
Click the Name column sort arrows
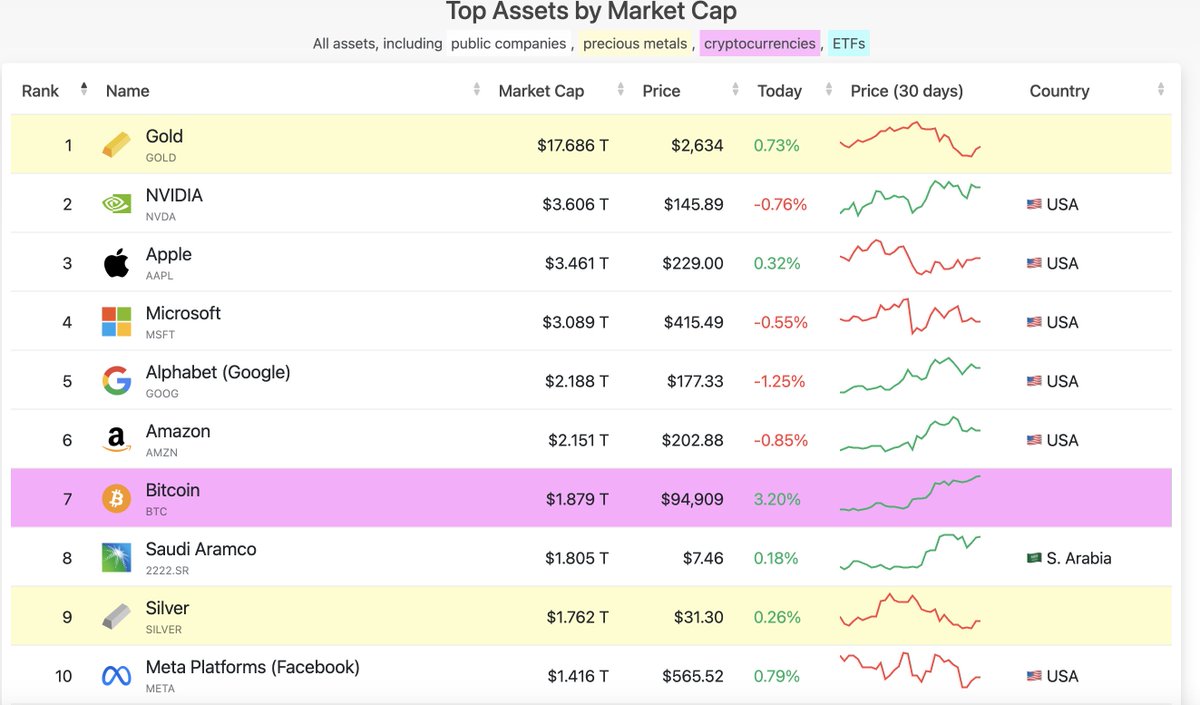tap(475, 89)
